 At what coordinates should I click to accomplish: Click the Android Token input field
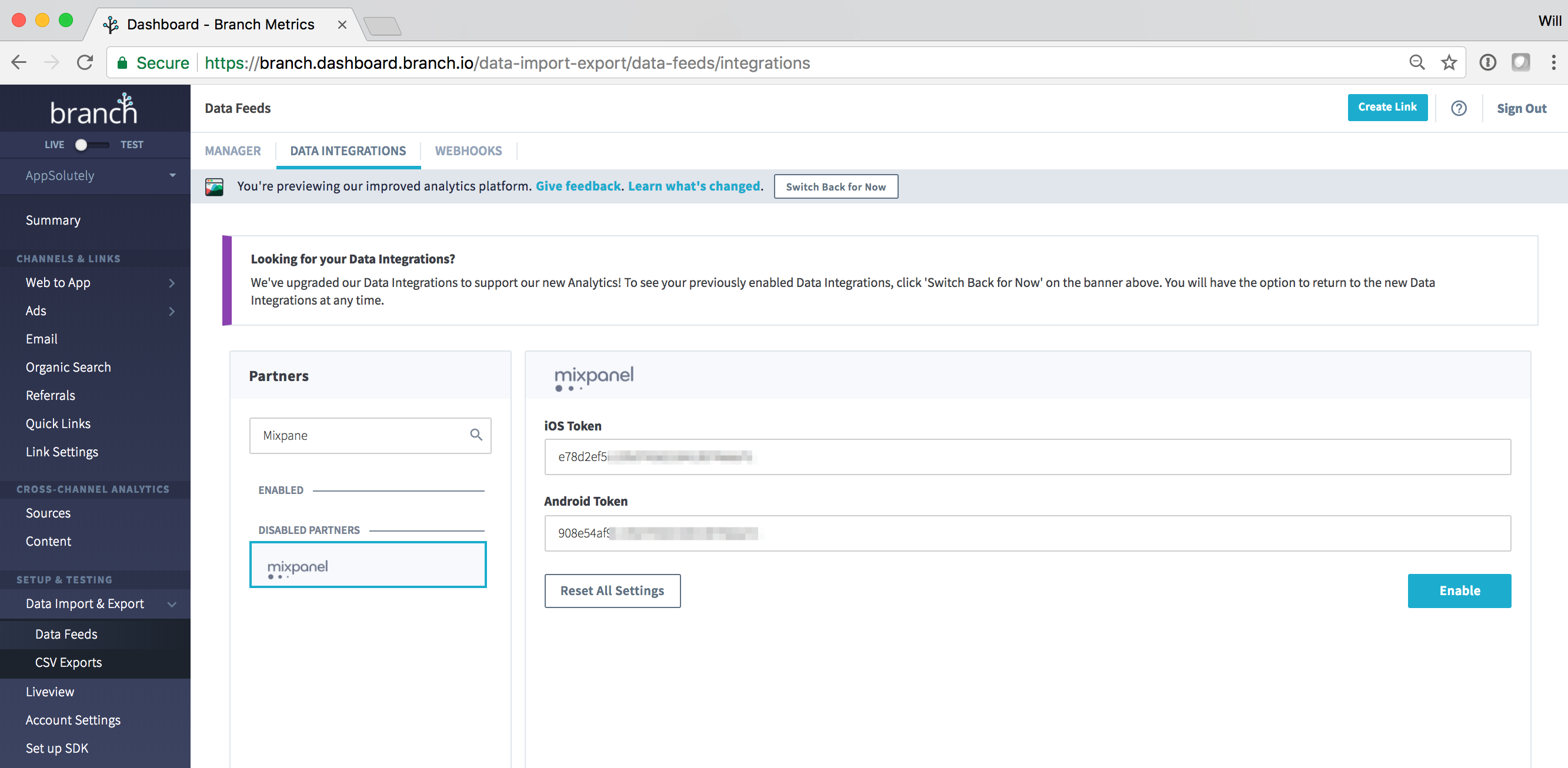click(1027, 533)
